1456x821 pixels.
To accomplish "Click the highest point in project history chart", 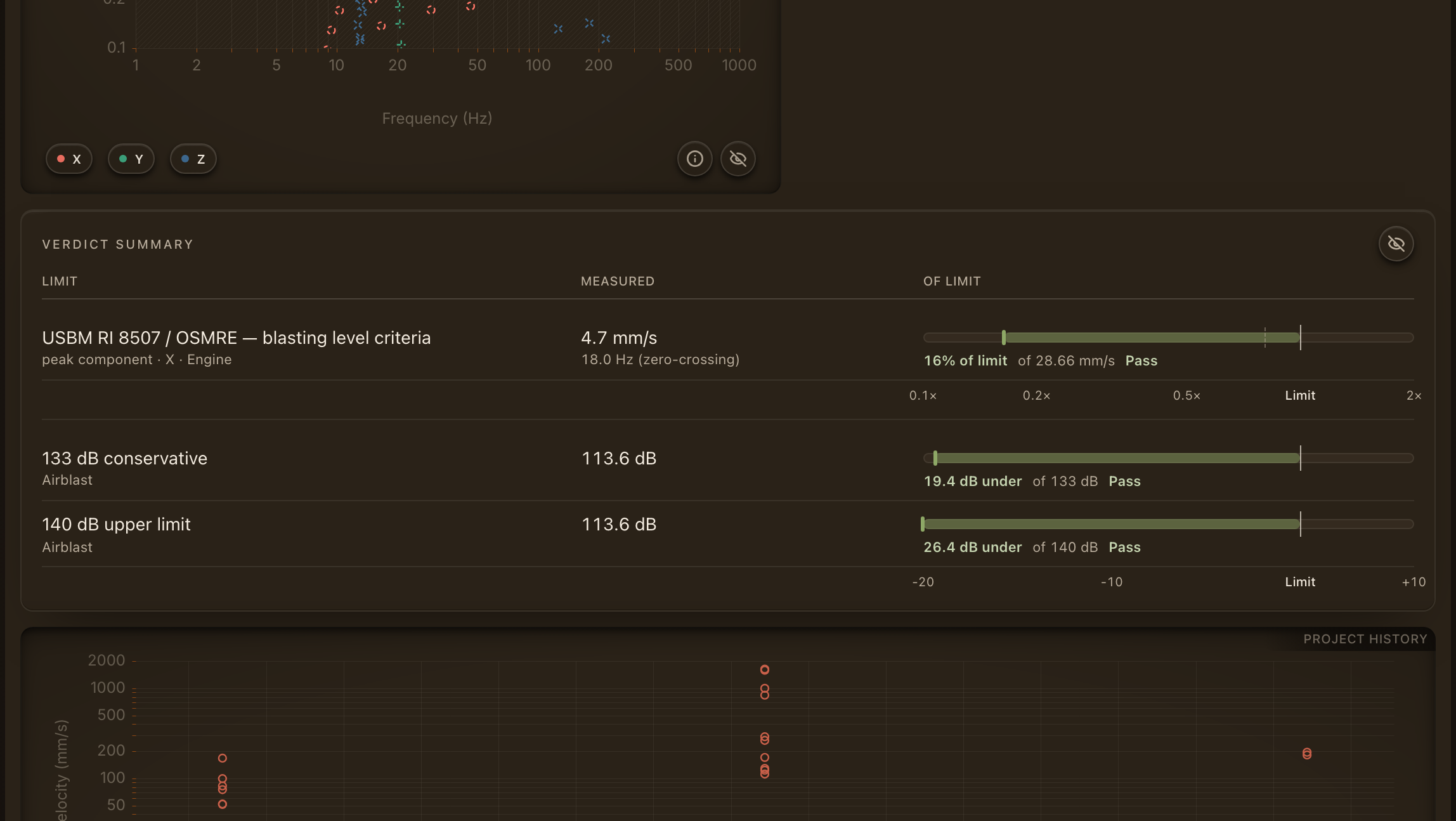I will pos(765,669).
